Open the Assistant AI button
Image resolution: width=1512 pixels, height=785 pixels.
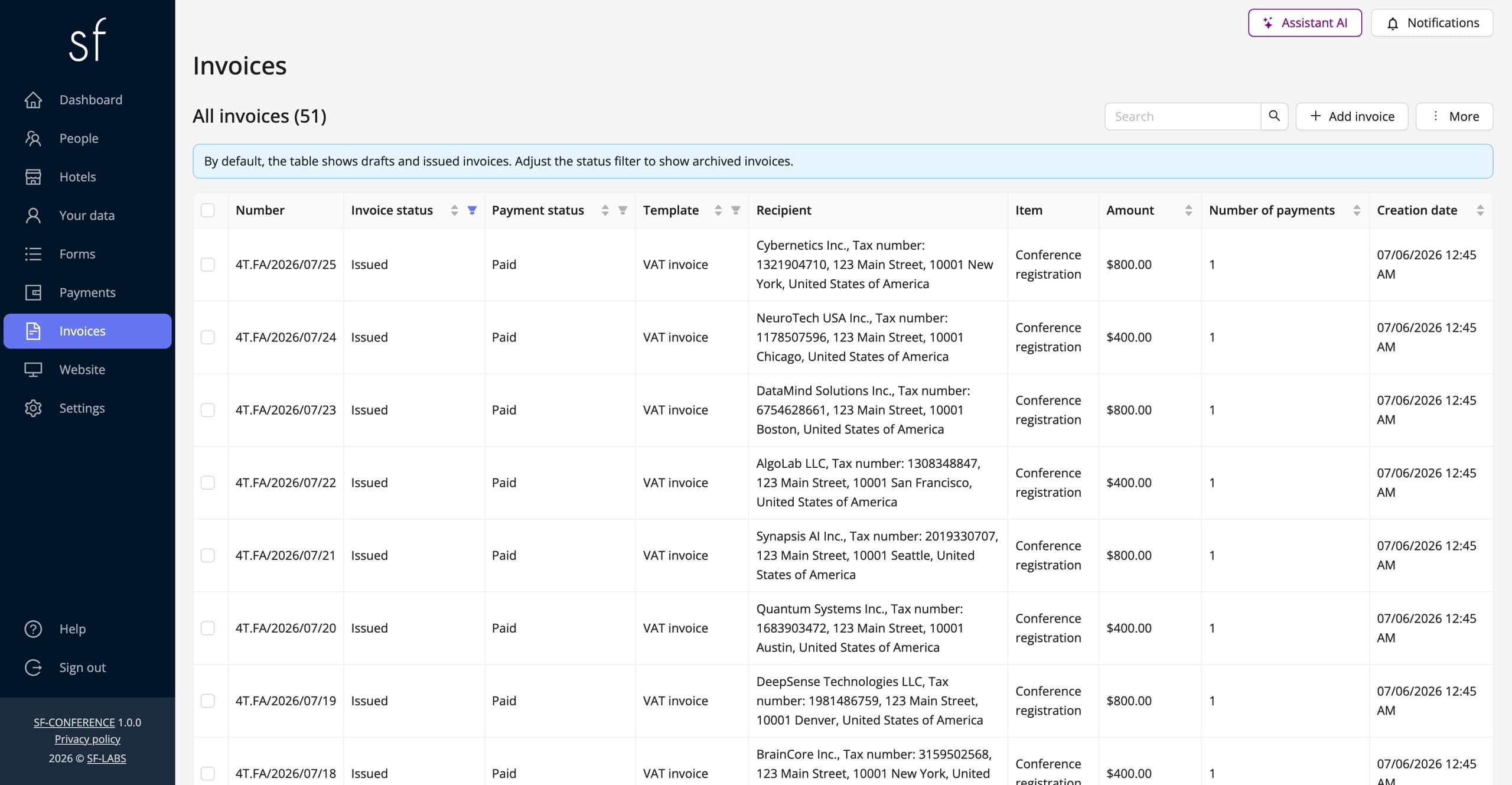point(1305,23)
